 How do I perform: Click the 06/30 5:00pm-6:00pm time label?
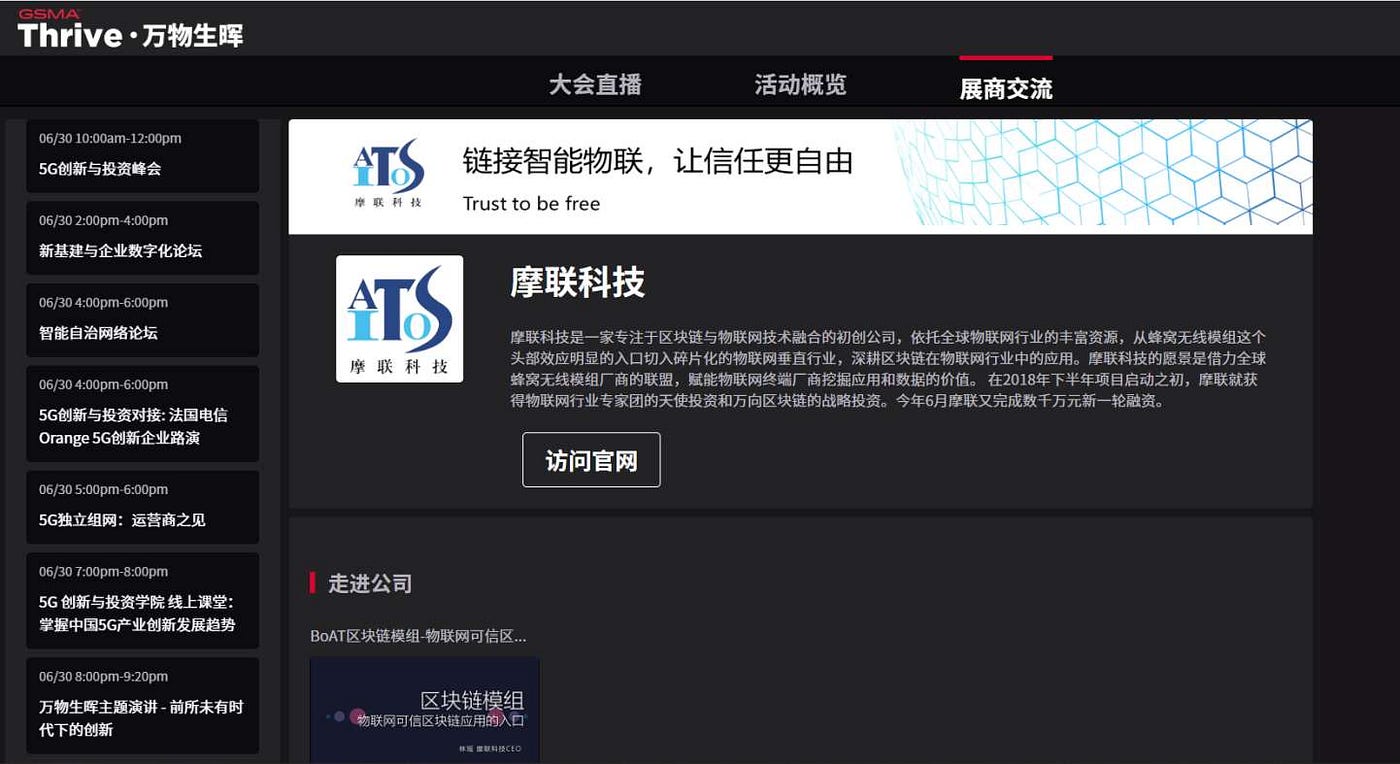point(103,489)
